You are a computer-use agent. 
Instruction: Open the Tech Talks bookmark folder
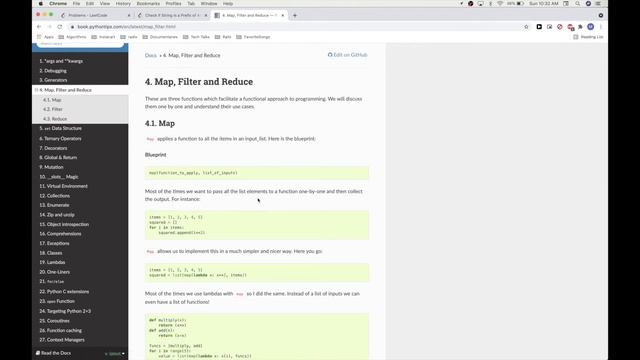click(x=196, y=37)
